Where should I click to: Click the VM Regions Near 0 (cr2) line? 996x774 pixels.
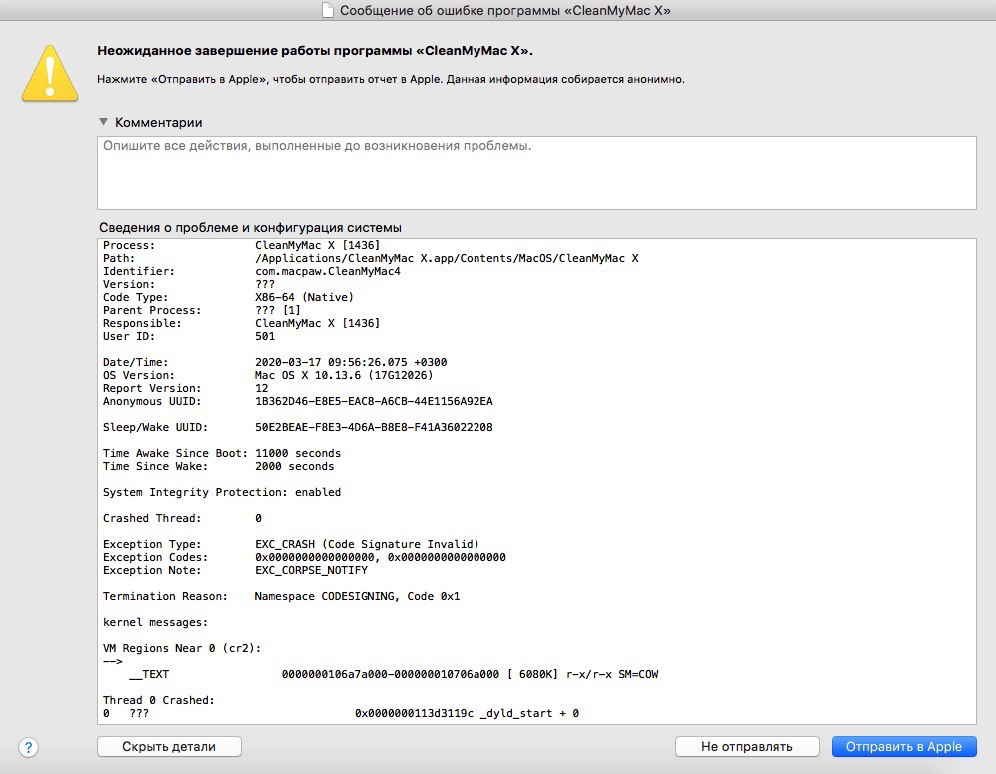(x=182, y=648)
